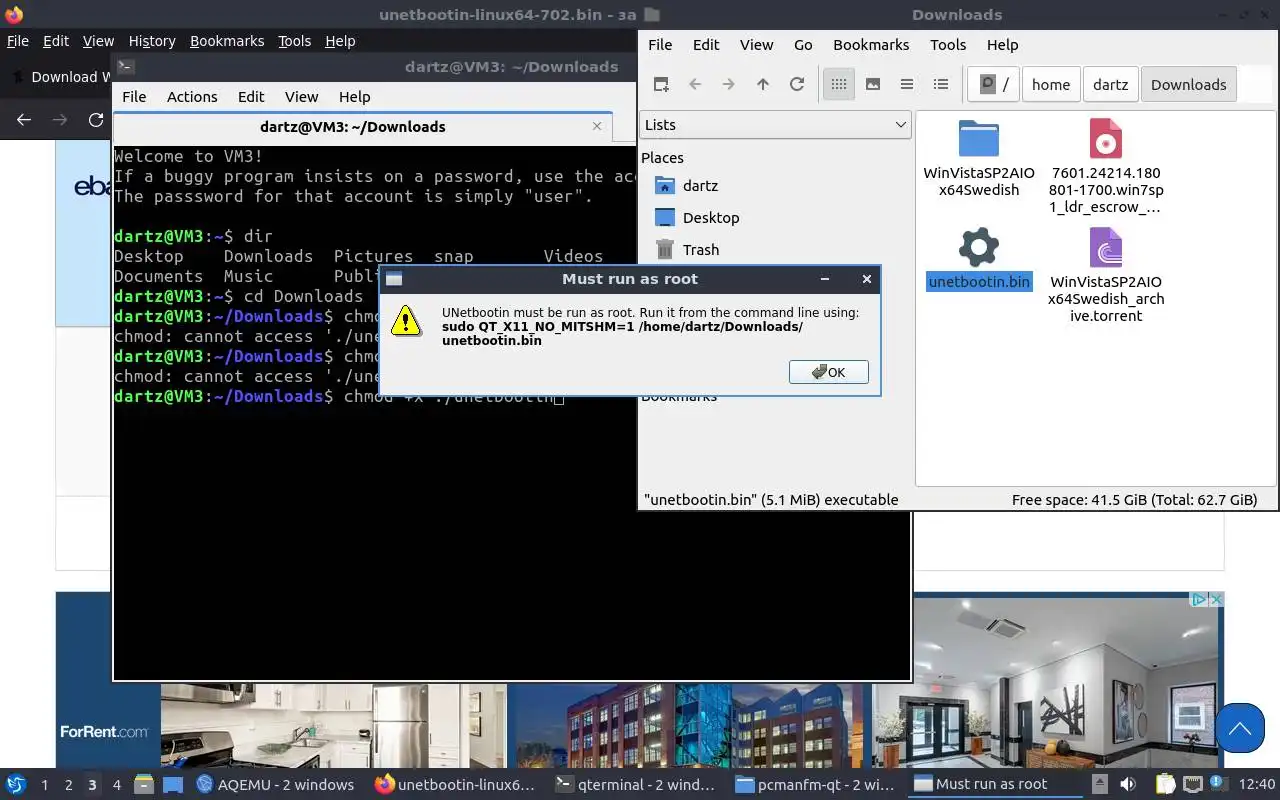The height and width of the screenshot is (800, 1280).
Task: Click Firefox back arrow button
Action: pos(24,120)
